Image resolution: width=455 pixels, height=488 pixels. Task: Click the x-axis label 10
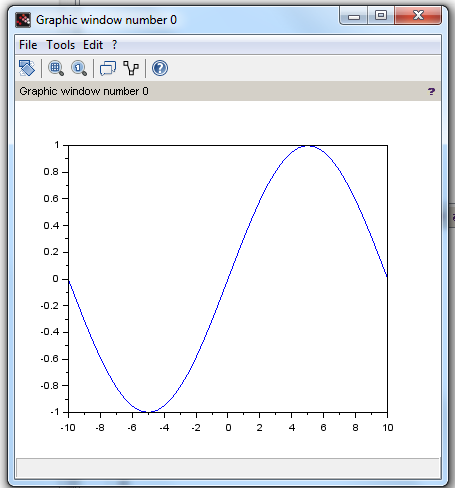(x=388, y=428)
